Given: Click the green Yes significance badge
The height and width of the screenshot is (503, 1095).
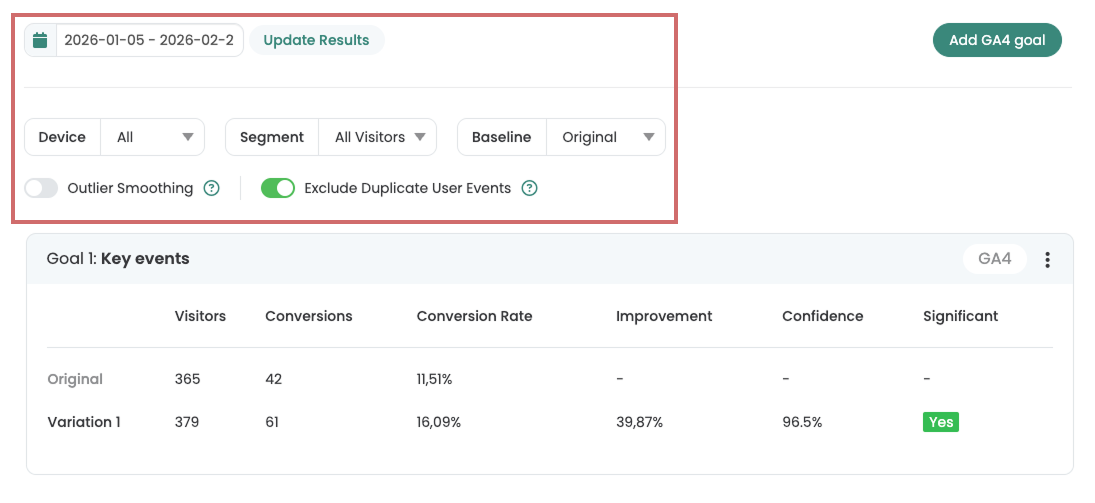Looking at the screenshot, I should pyautogui.click(x=941, y=422).
